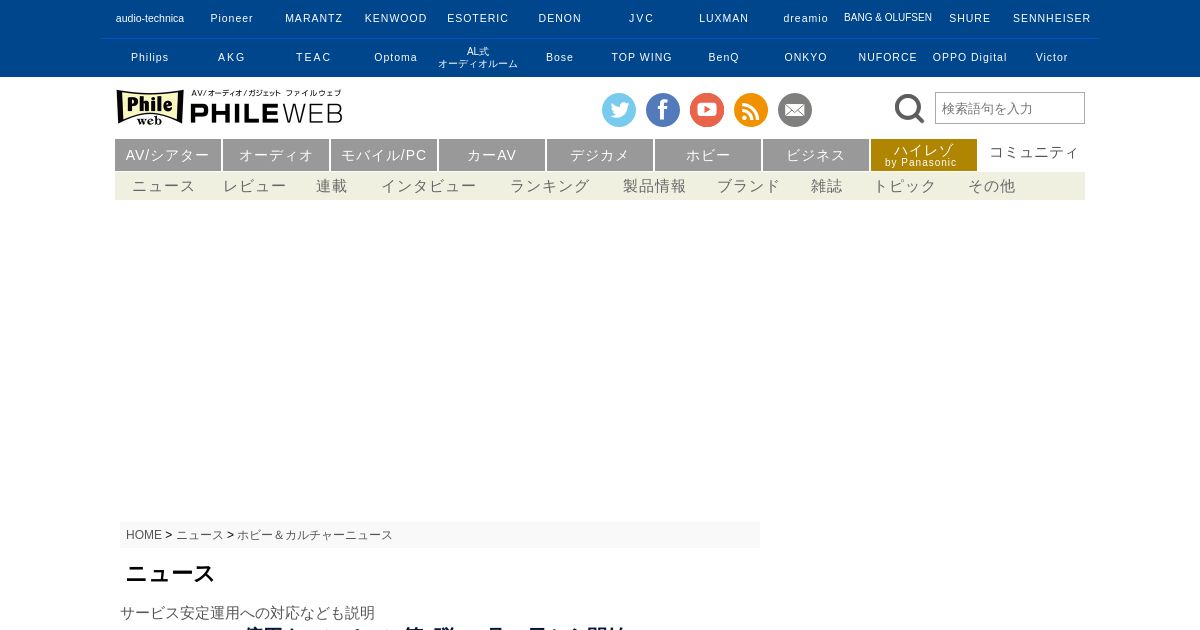Go to DENON brand link
Image resolution: width=1200 pixels, height=630 pixels.
560,18
